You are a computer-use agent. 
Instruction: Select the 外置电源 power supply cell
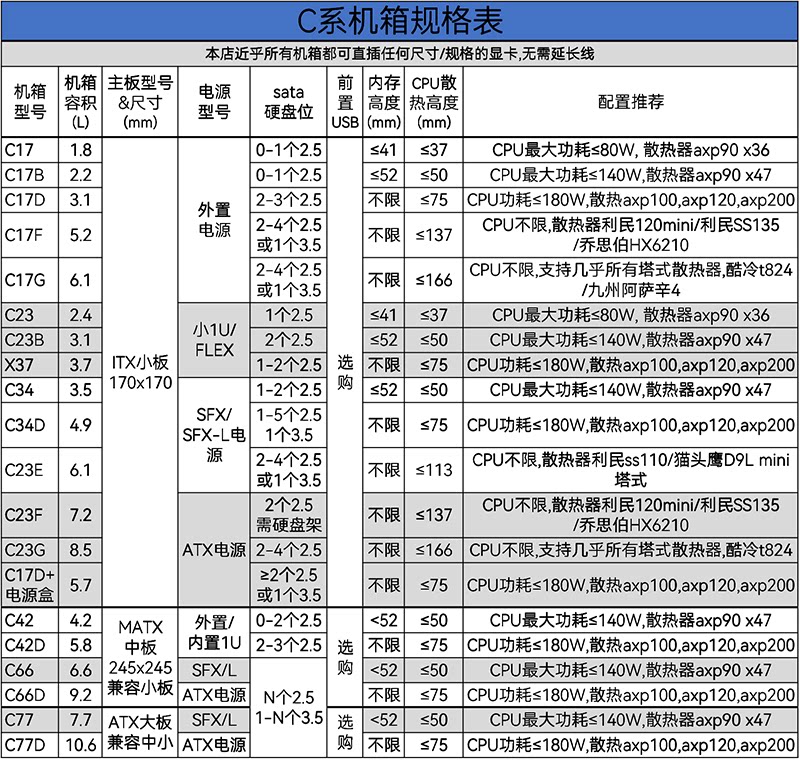(x=214, y=220)
